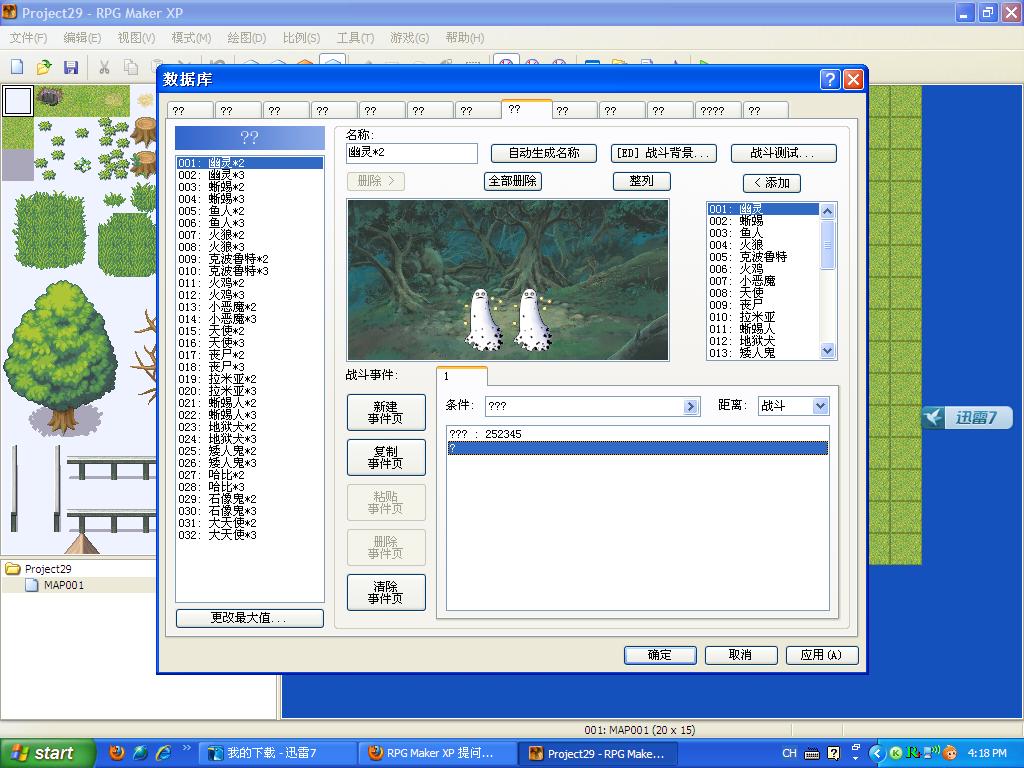Click the Copy icon in the toolbar
The height and width of the screenshot is (768, 1024).
pyautogui.click(x=131, y=67)
